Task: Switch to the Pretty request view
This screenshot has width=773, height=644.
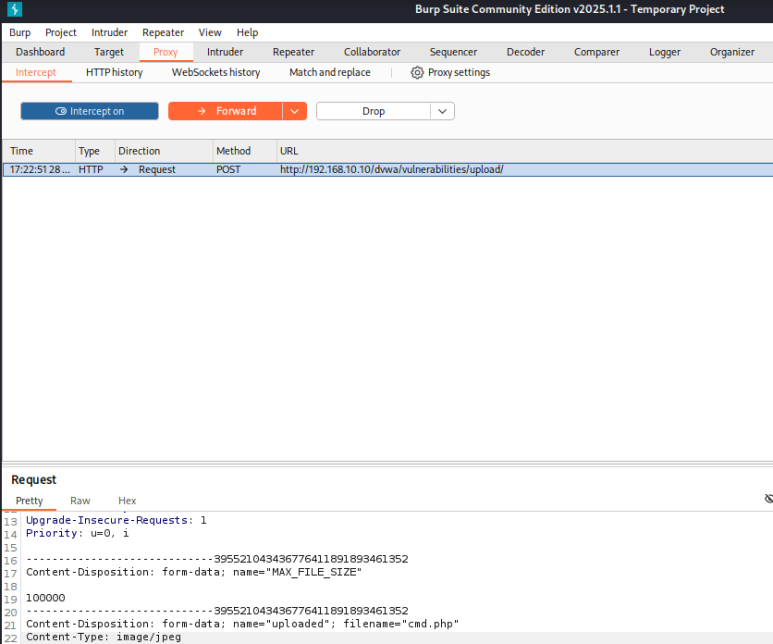Action: click(29, 501)
